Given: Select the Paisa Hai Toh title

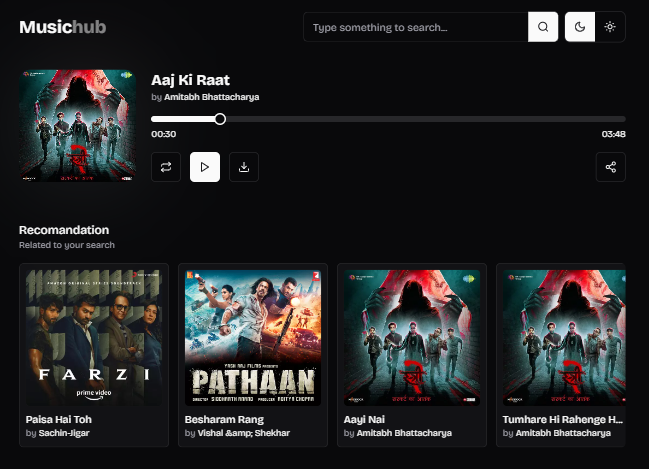Looking at the screenshot, I should [59, 419].
